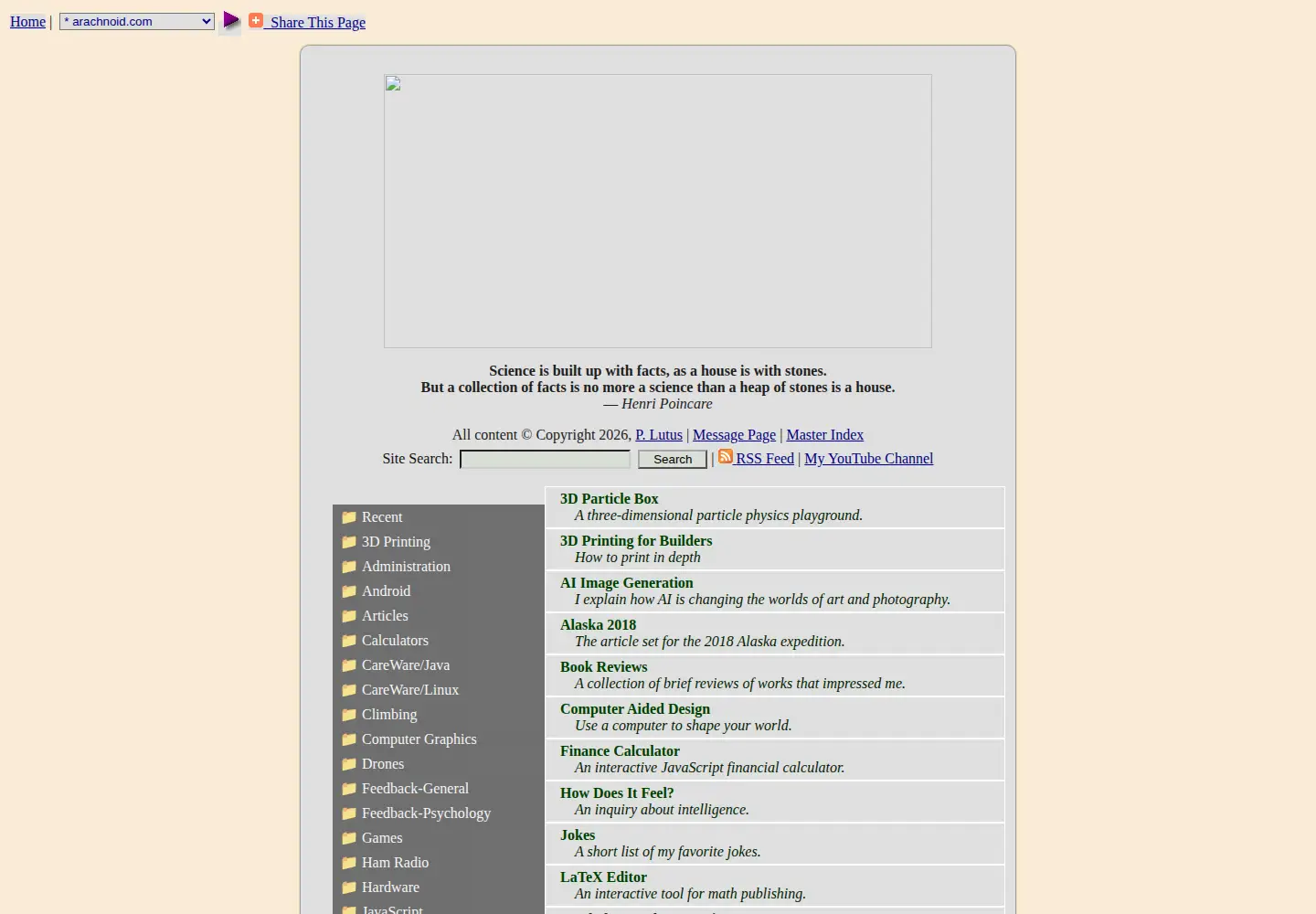Image resolution: width=1316 pixels, height=914 pixels.
Task: Click the folder icon beside CareWare/Java
Action: [349, 665]
